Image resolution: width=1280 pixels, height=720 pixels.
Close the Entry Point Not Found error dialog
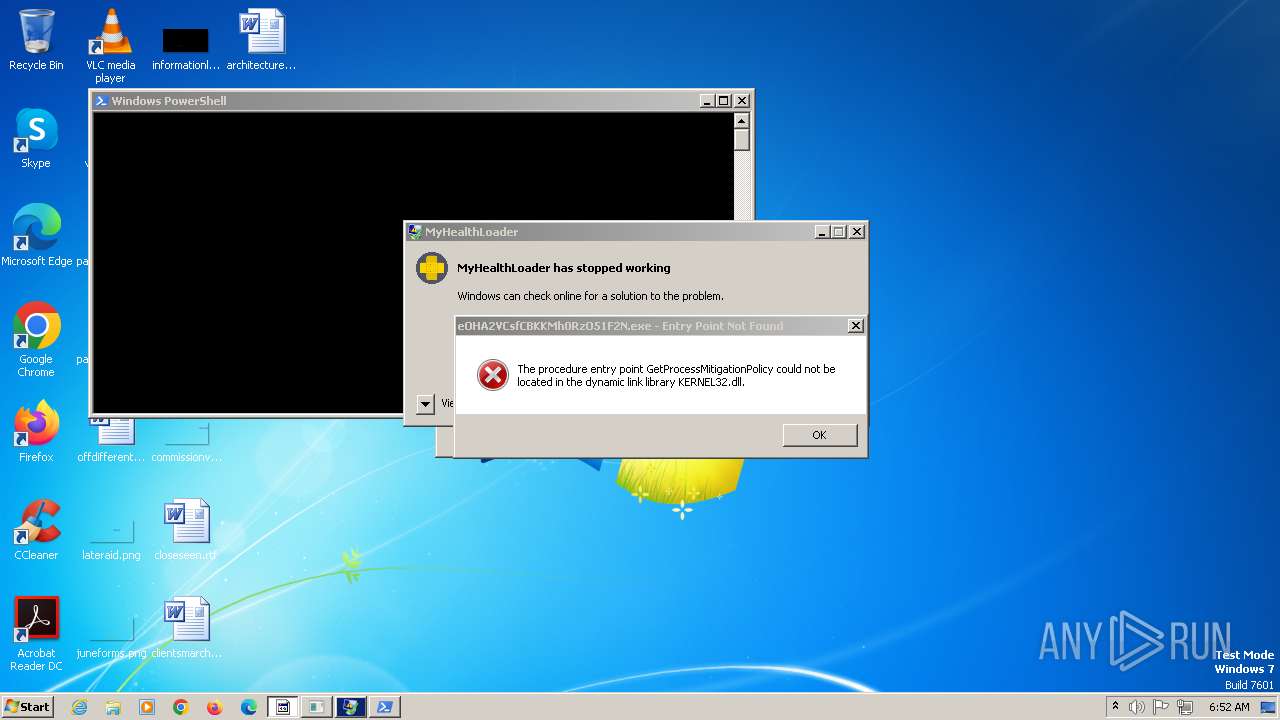[x=856, y=326]
